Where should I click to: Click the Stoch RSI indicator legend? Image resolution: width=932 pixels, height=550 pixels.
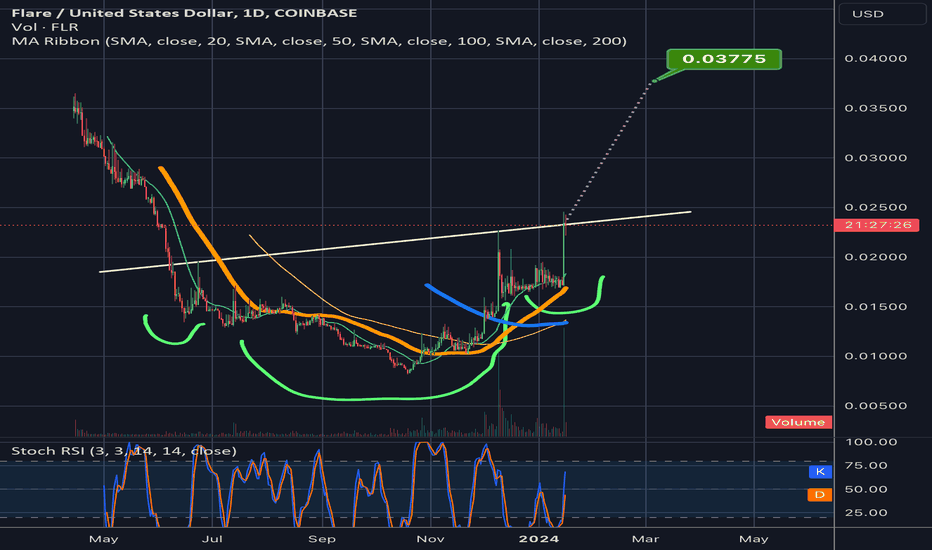click(x=124, y=451)
